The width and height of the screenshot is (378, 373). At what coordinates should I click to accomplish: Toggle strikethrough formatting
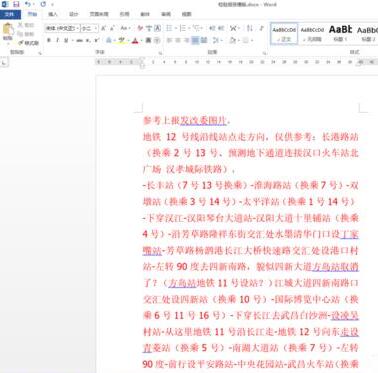pyautogui.click(x=79, y=41)
